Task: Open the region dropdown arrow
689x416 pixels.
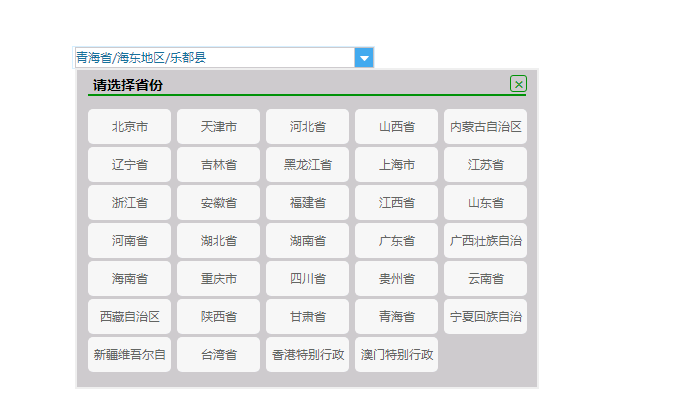Action: [364, 58]
